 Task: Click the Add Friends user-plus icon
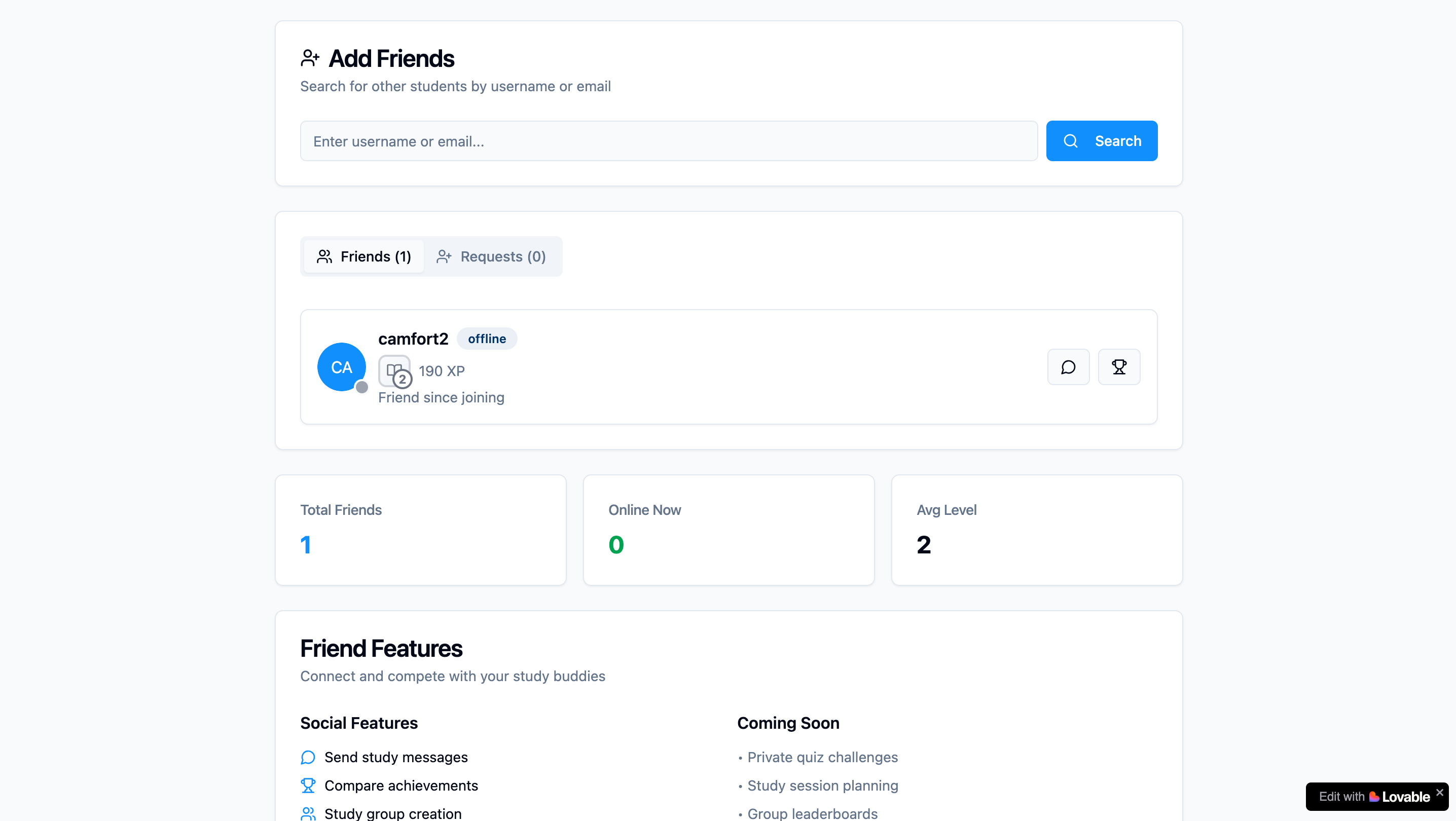[310, 58]
